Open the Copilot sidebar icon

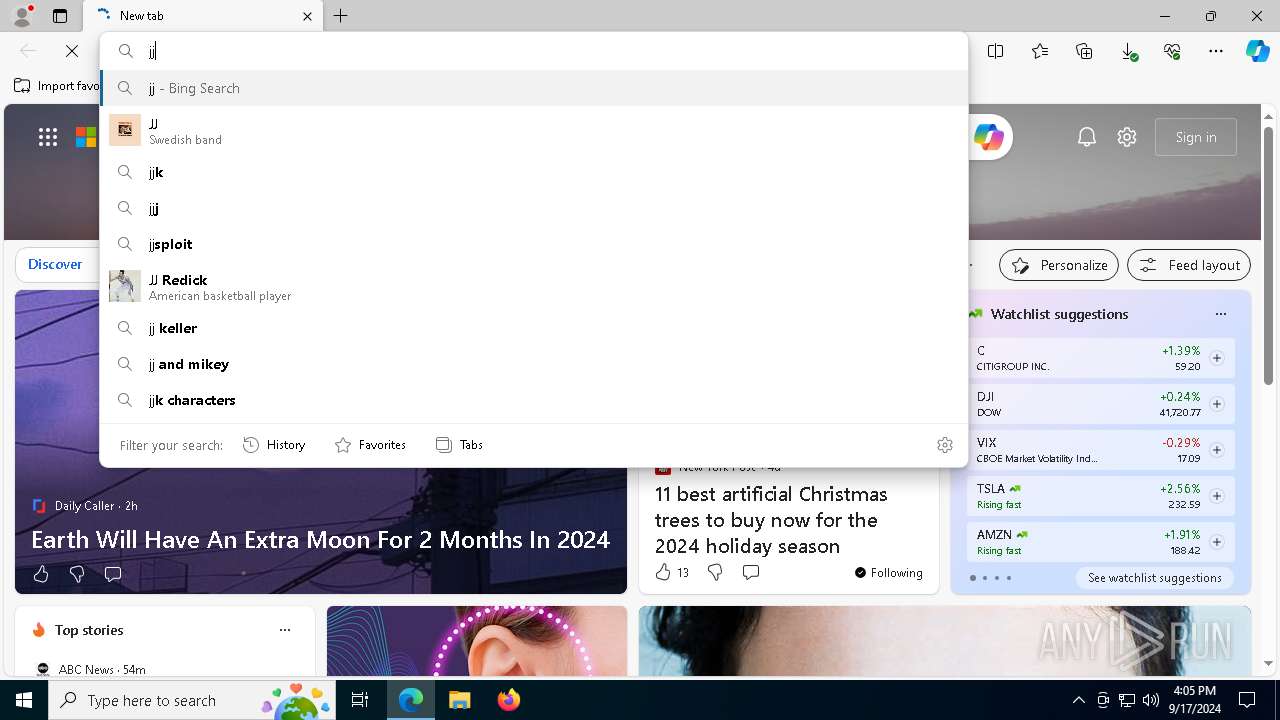tap(1257, 51)
